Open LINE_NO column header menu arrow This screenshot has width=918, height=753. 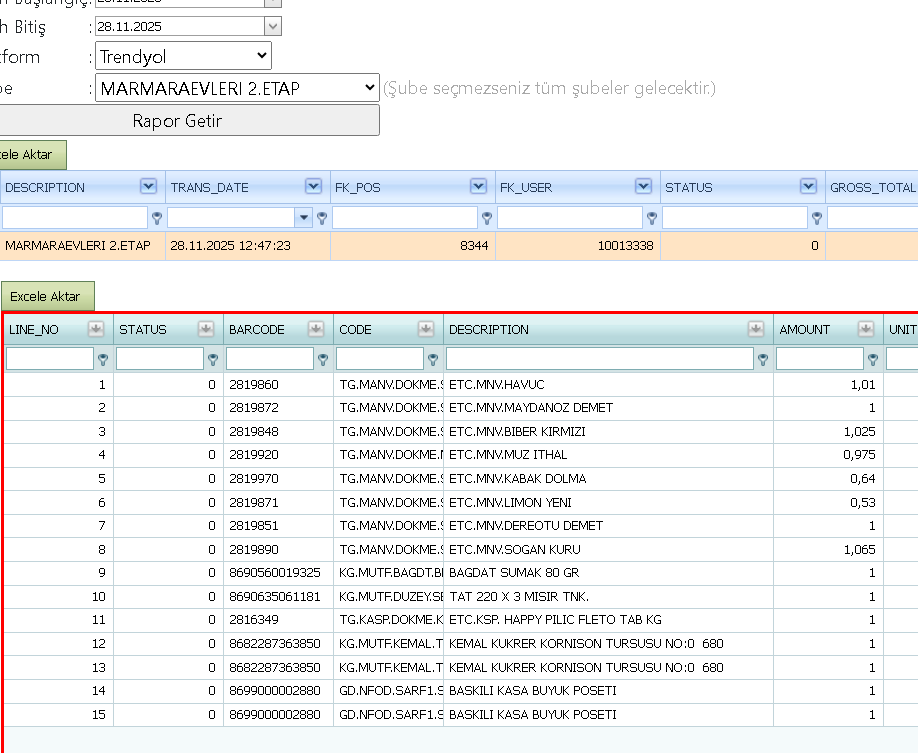96,329
